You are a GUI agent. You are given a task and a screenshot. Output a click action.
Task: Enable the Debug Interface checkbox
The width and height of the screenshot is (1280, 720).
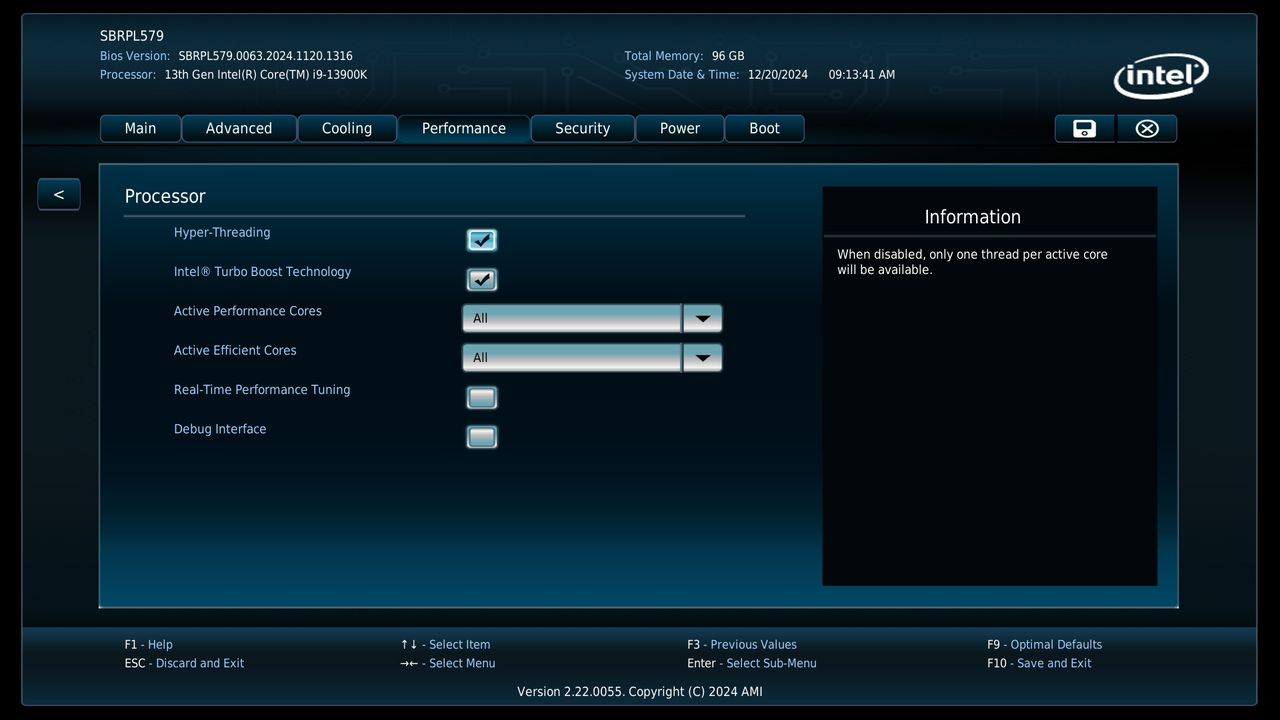point(482,437)
